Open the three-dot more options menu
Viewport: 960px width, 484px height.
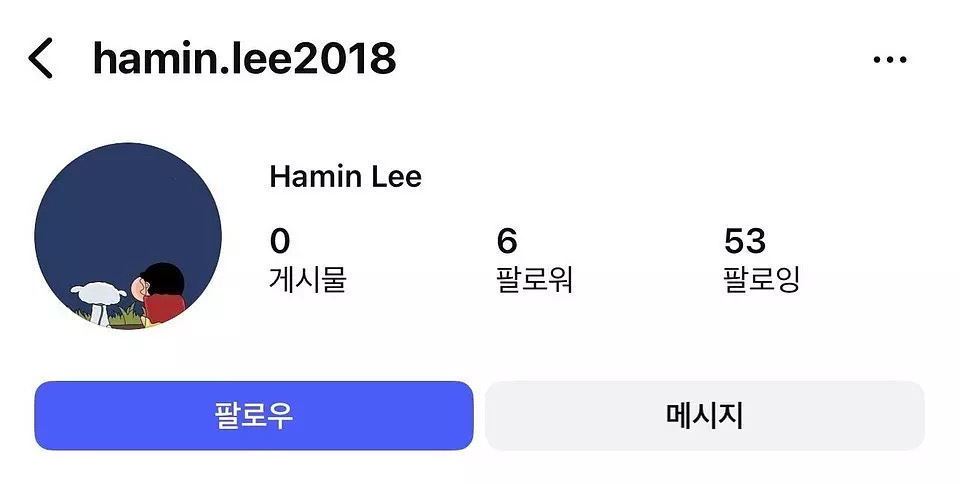pyautogui.click(x=890, y=59)
